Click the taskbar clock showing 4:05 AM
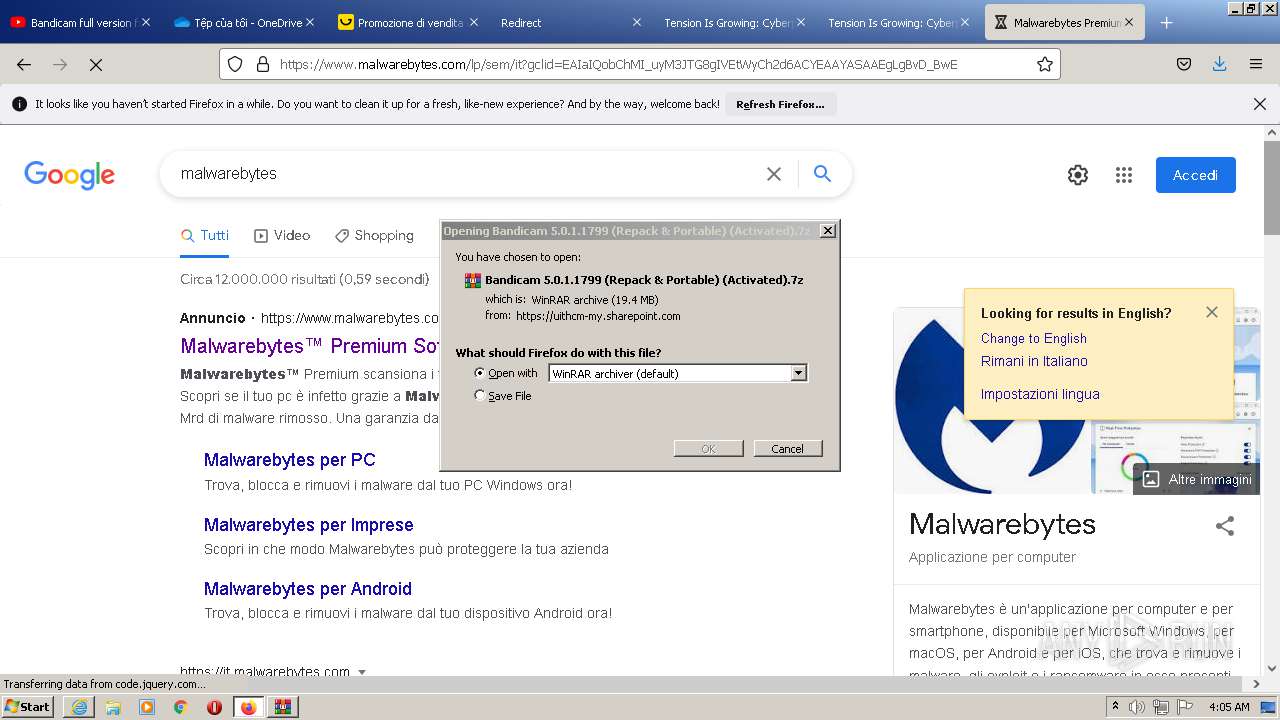The width and height of the screenshot is (1280, 720). click(1229, 707)
